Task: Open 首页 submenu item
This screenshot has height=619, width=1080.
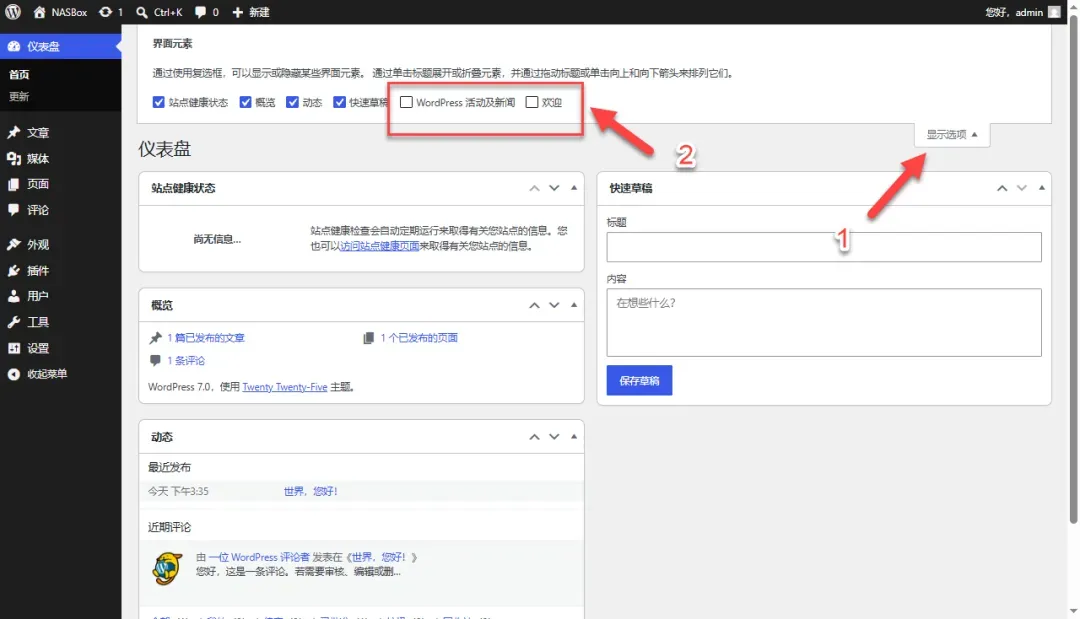Action: pos(19,74)
